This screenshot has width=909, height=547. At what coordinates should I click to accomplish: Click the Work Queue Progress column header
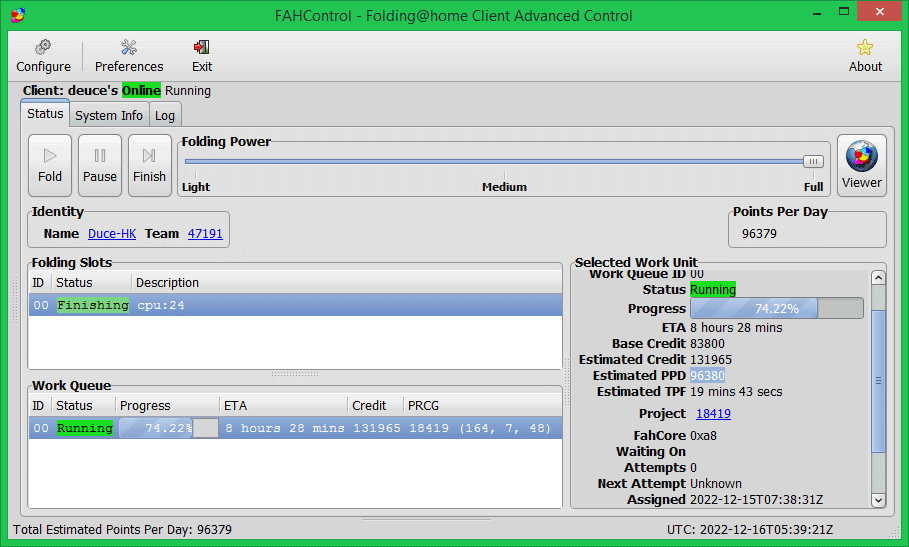tap(168, 406)
